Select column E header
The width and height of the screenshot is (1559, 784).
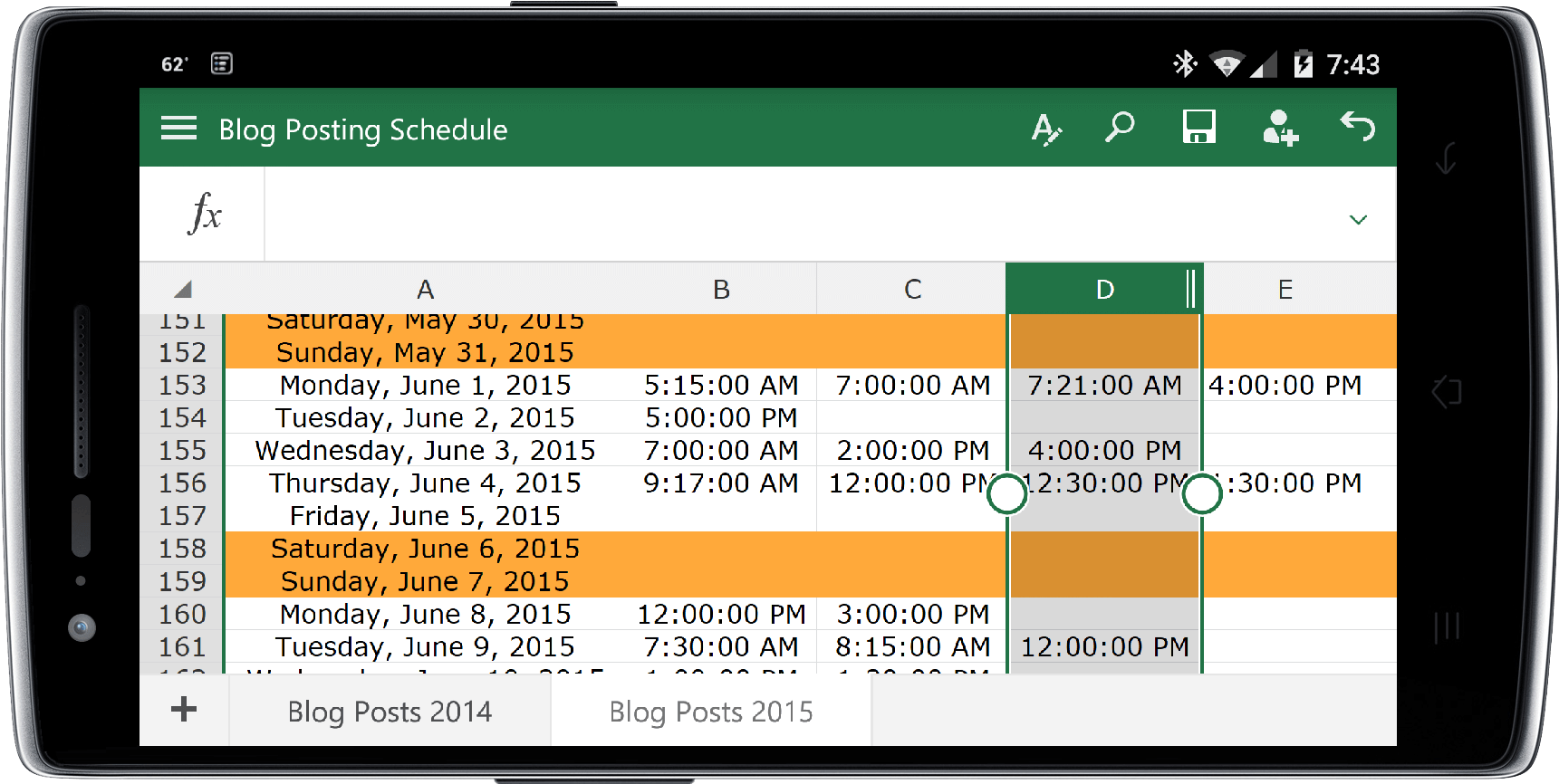(x=1285, y=290)
